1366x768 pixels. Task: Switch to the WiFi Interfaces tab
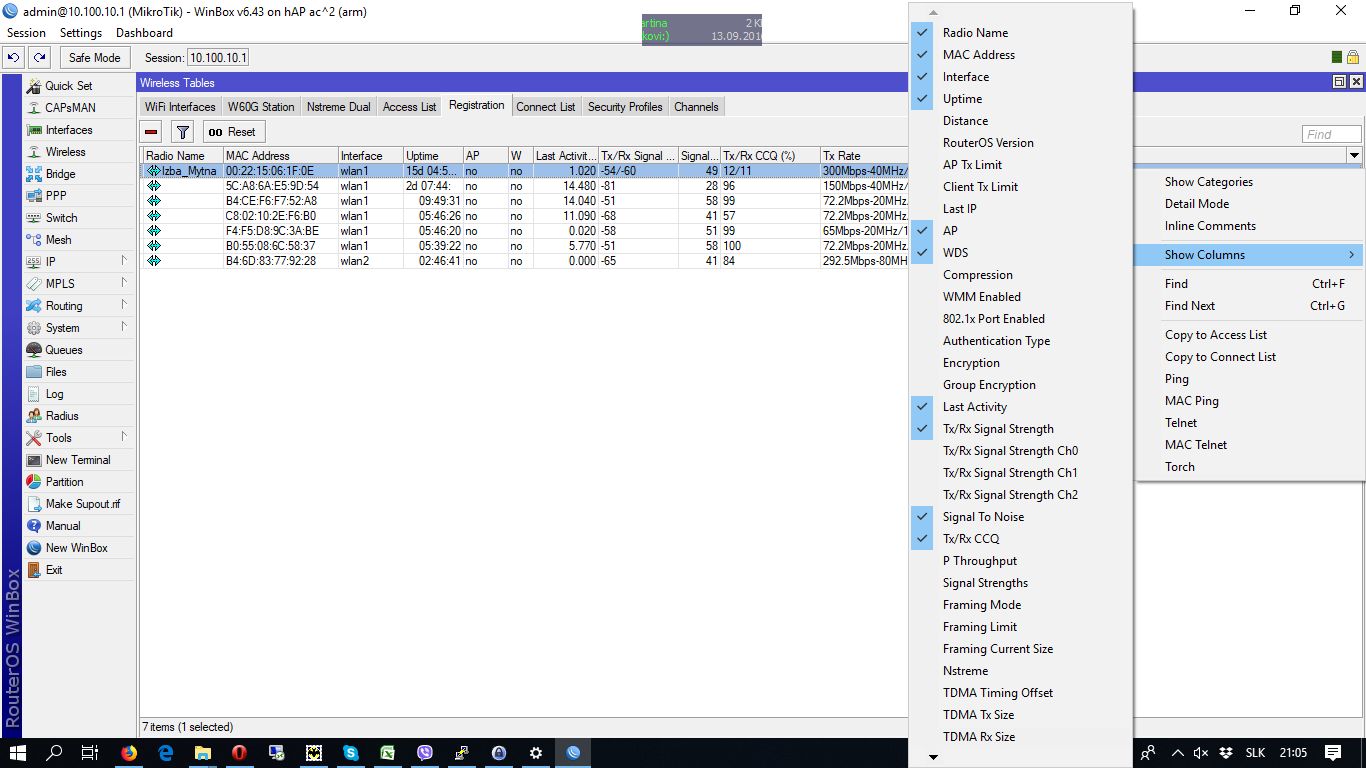180,107
